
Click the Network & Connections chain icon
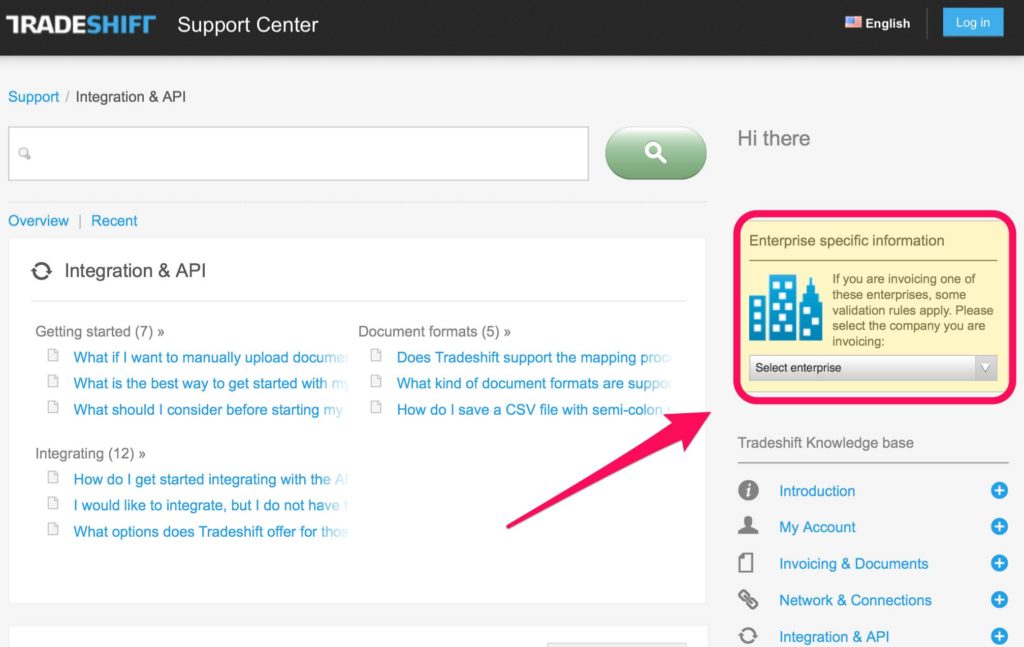748,600
